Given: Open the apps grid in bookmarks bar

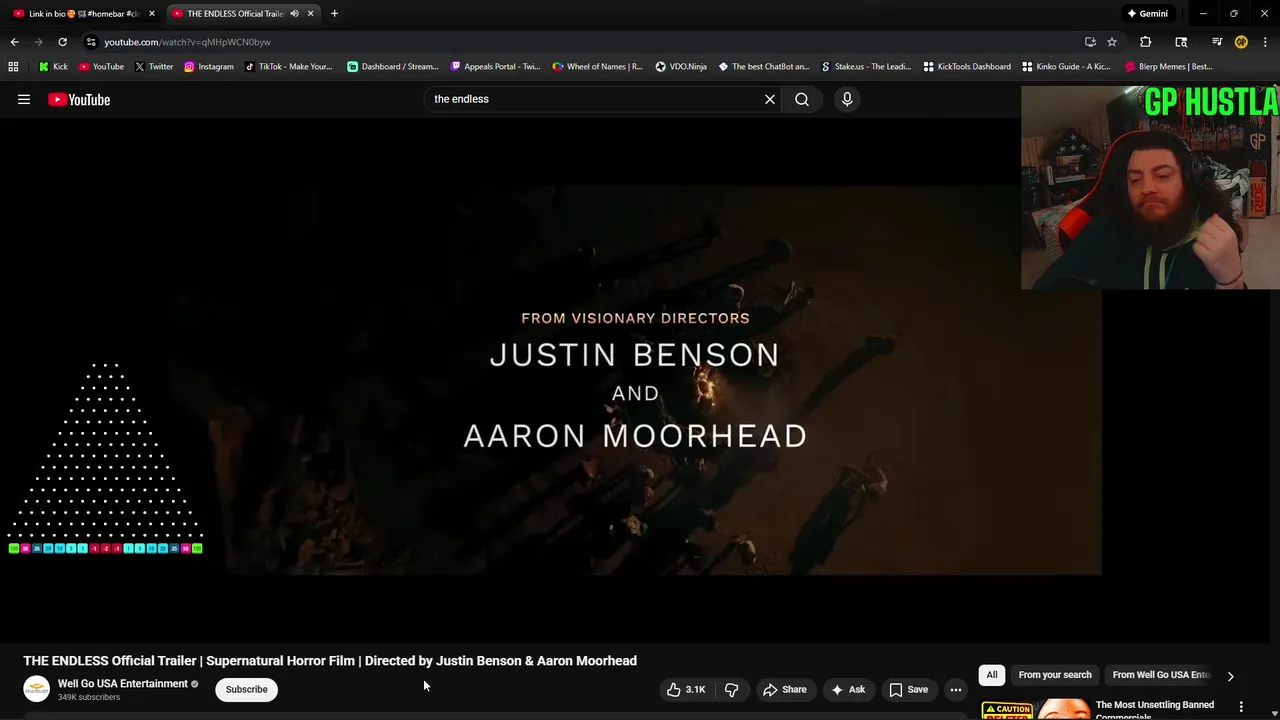Looking at the screenshot, I should coord(13,66).
